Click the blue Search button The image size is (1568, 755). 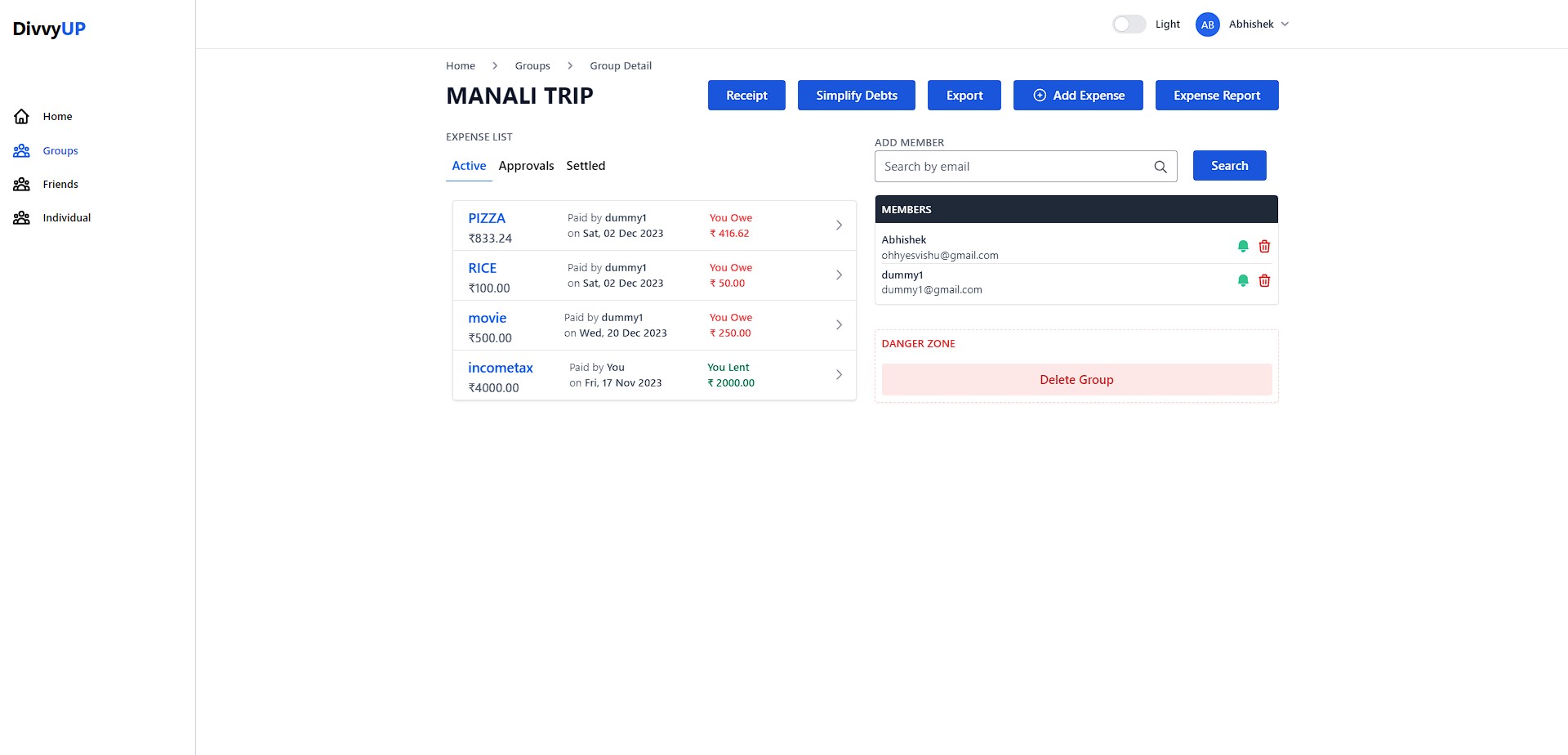click(1229, 166)
